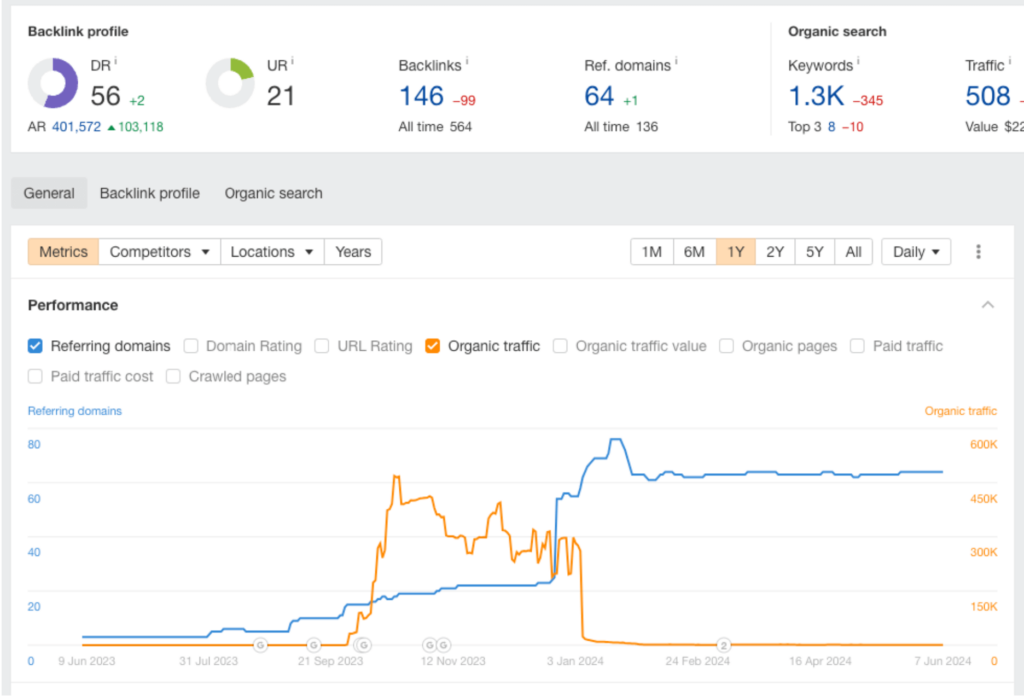This screenshot has height=696, width=1024.
Task: Open the three-dot options menu near Daily
Action: coord(978,251)
